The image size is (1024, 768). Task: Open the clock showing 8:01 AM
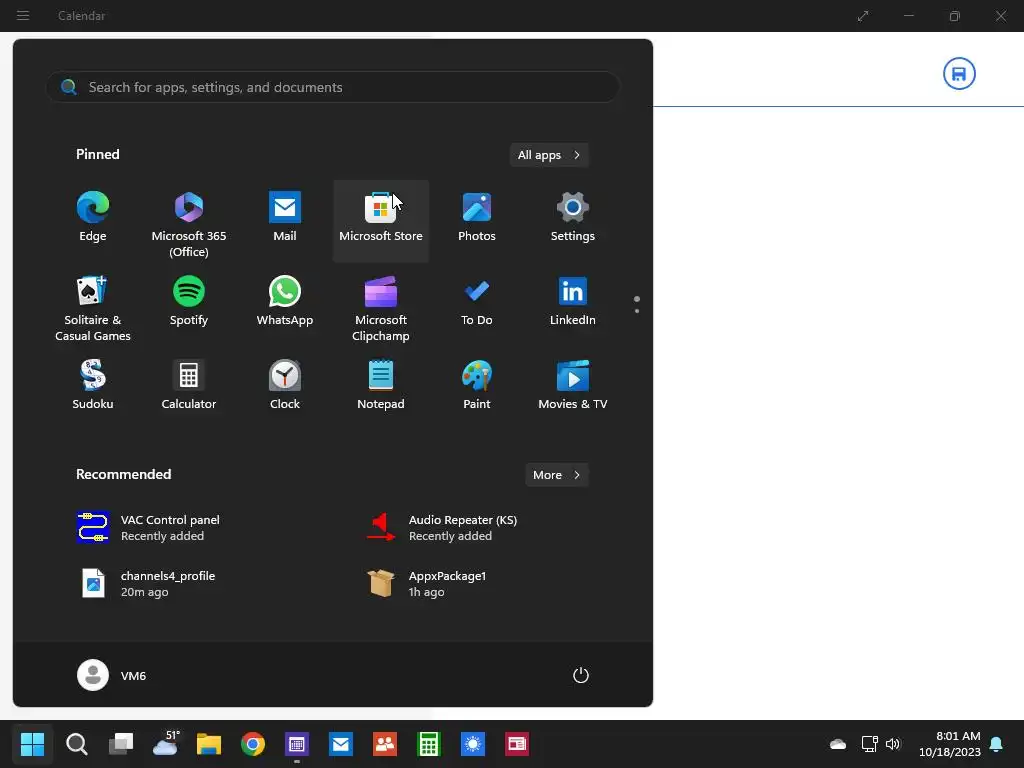(x=950, y=744)
